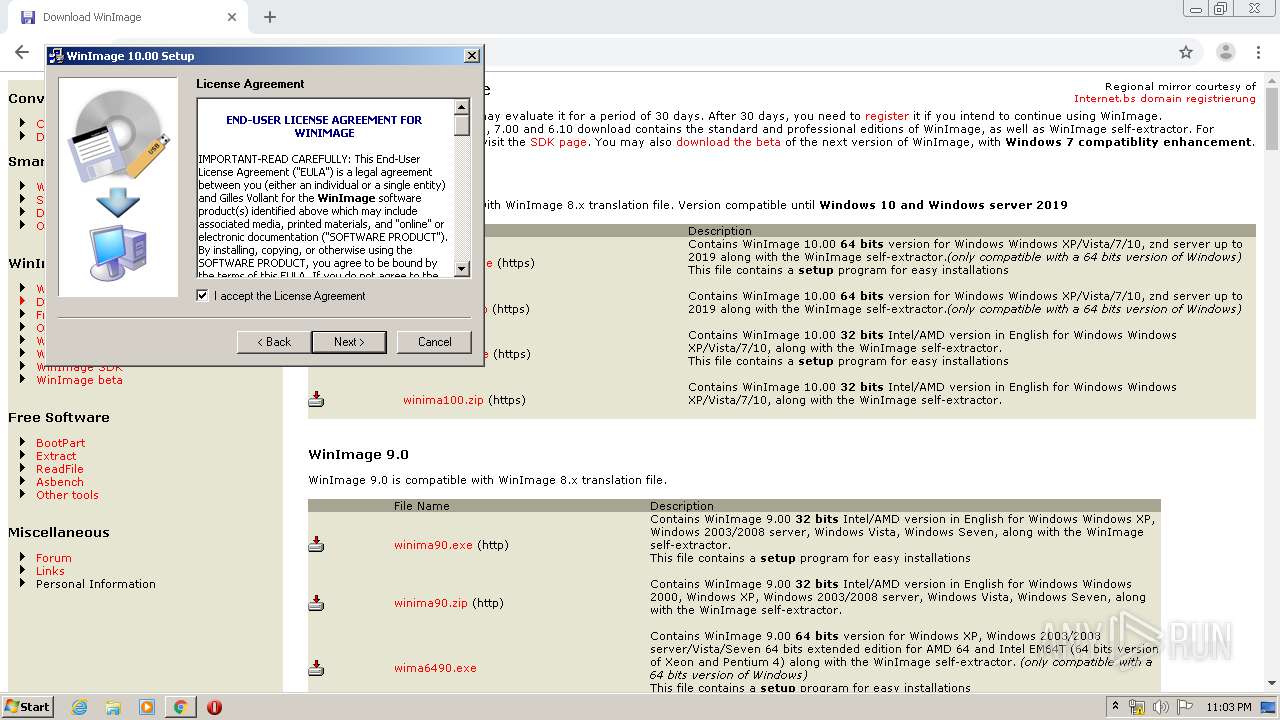This screenshot has width=1280, height=720.
Task: Click the taskbar clock 11:03 PM
Action: click(x=1229, y=707)
